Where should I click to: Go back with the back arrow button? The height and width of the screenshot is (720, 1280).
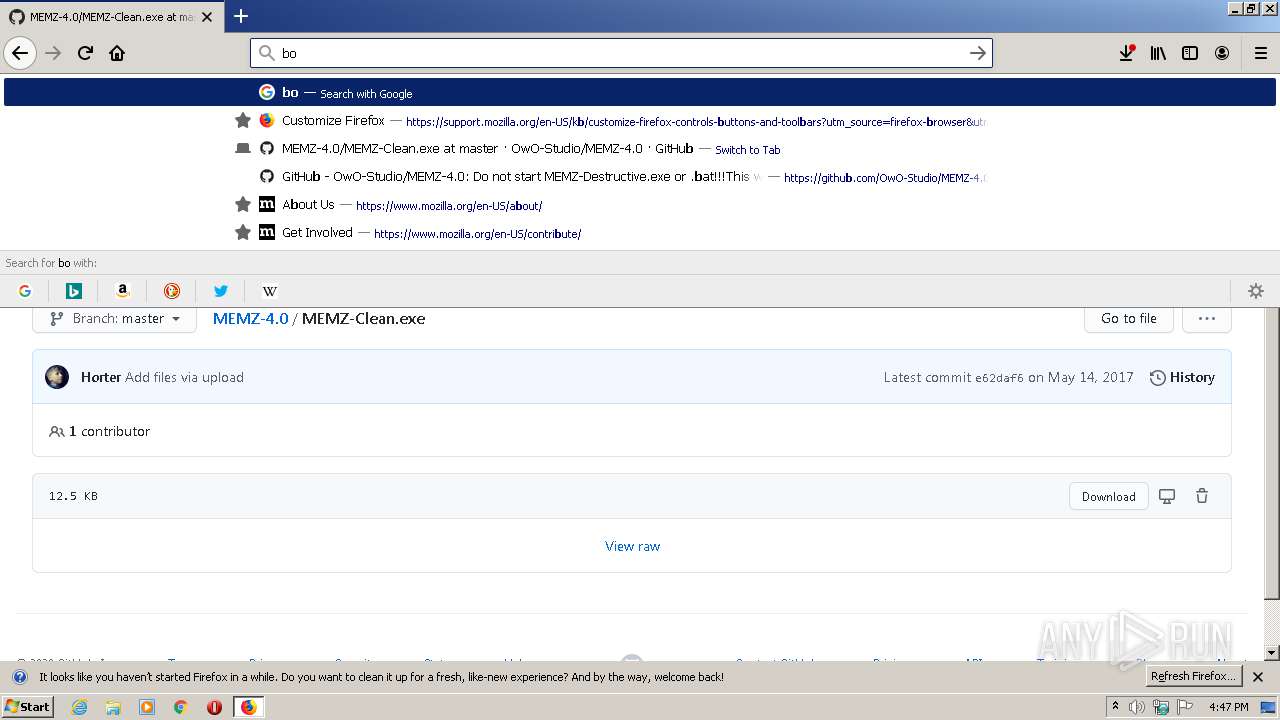pos(20,53)
